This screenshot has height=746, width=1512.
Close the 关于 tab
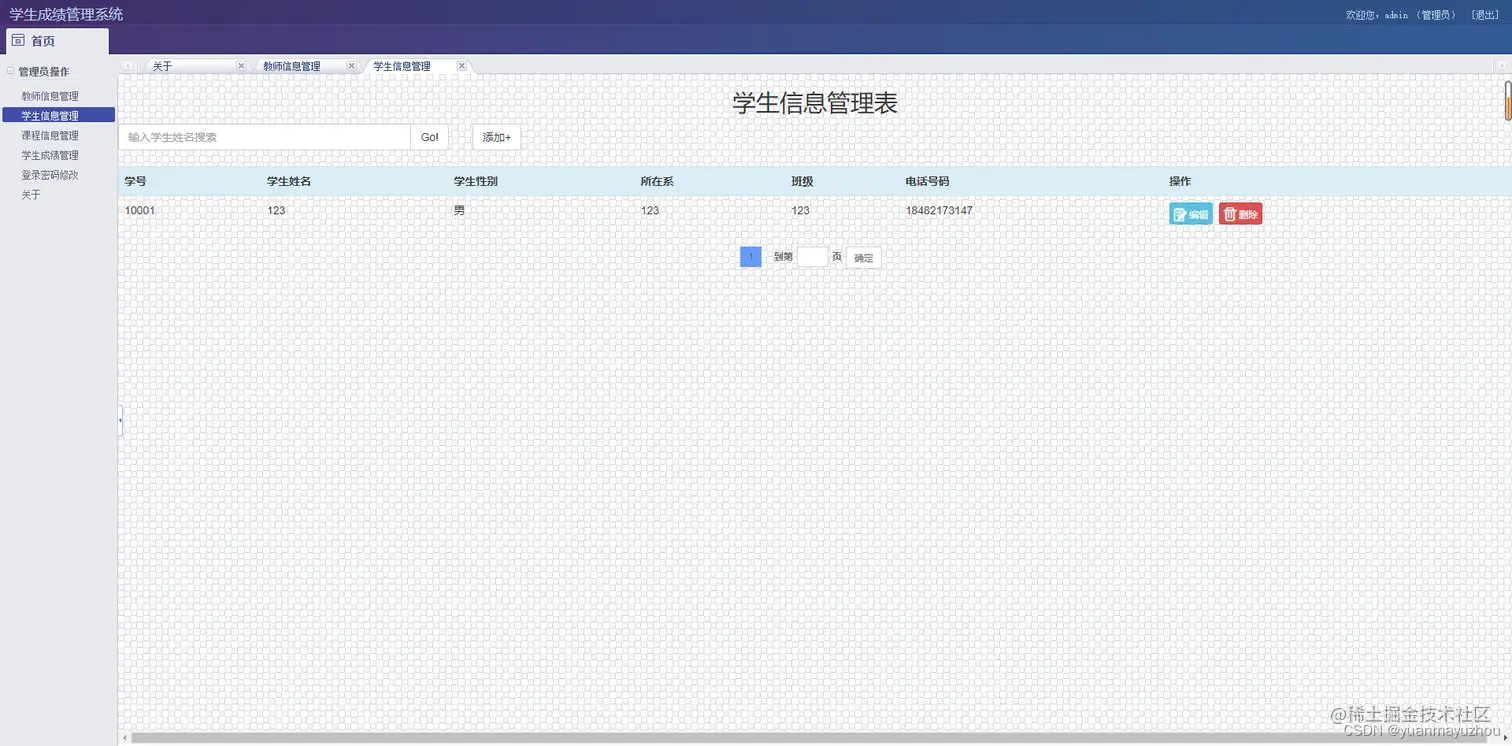pos(241,66)
